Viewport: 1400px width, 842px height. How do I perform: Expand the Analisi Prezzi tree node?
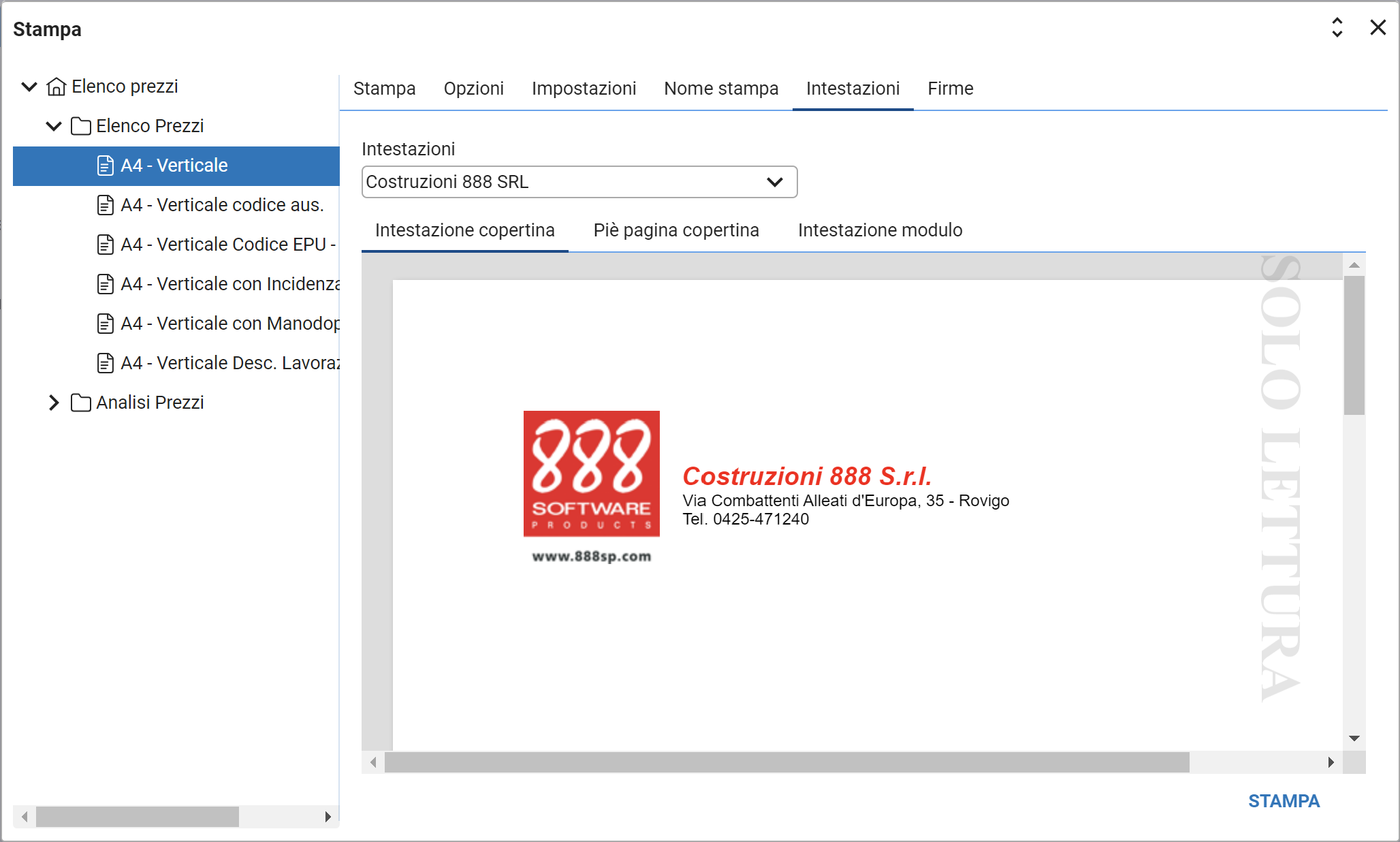[54, 403]
